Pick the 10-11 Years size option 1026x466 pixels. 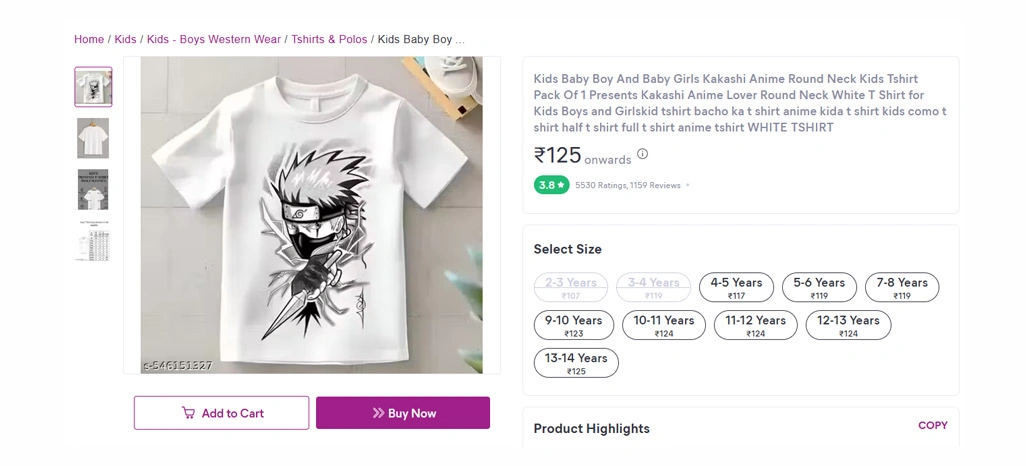663,325
